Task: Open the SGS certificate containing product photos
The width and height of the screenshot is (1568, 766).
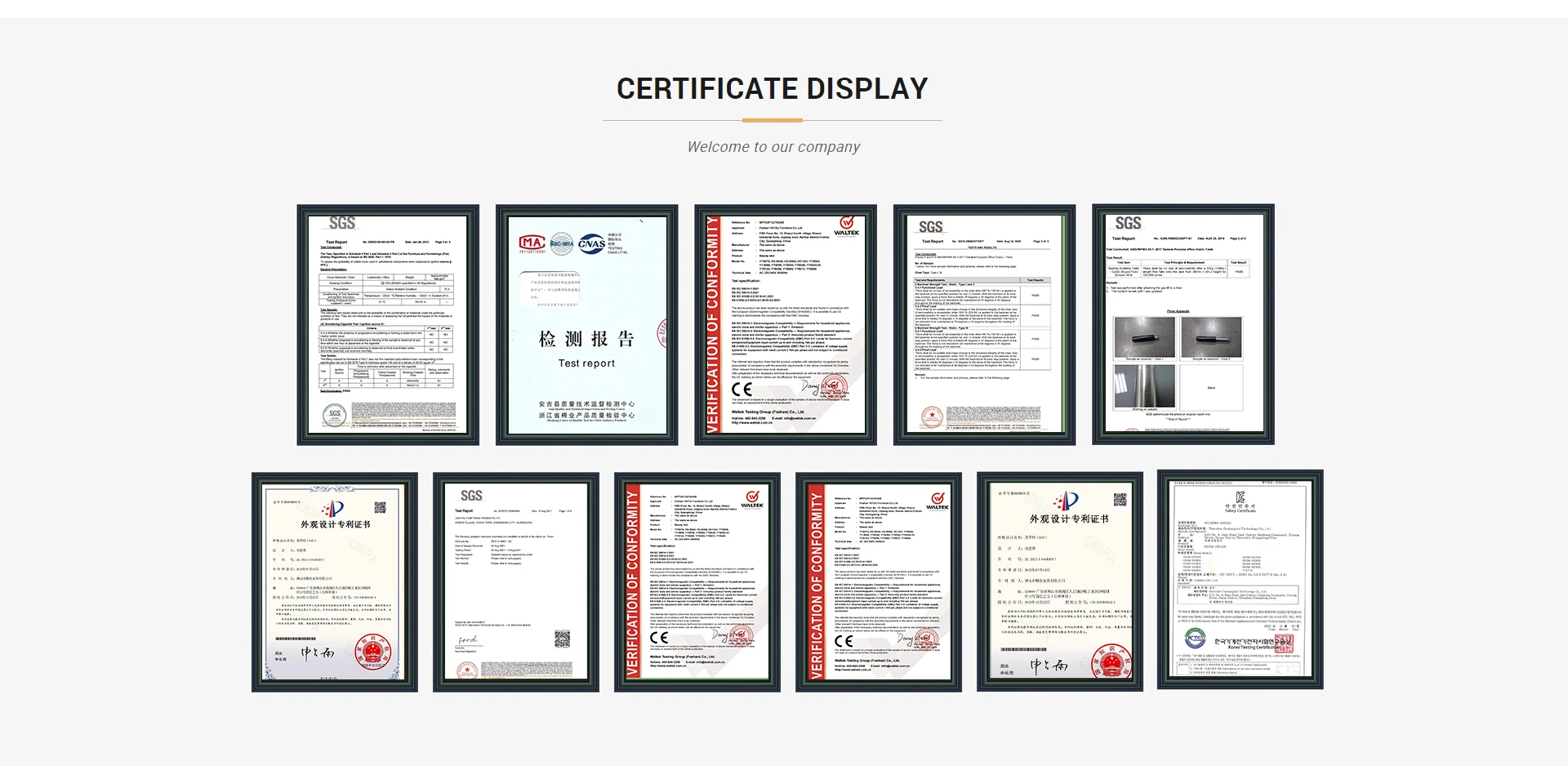Action: pos(1183,324)
